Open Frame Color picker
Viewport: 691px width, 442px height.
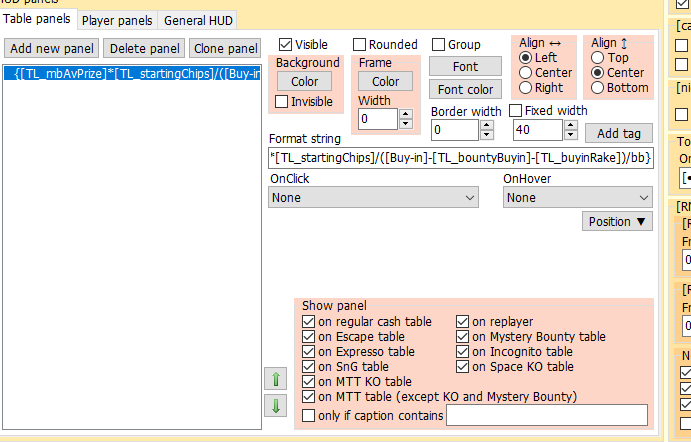tap(386, 82)
